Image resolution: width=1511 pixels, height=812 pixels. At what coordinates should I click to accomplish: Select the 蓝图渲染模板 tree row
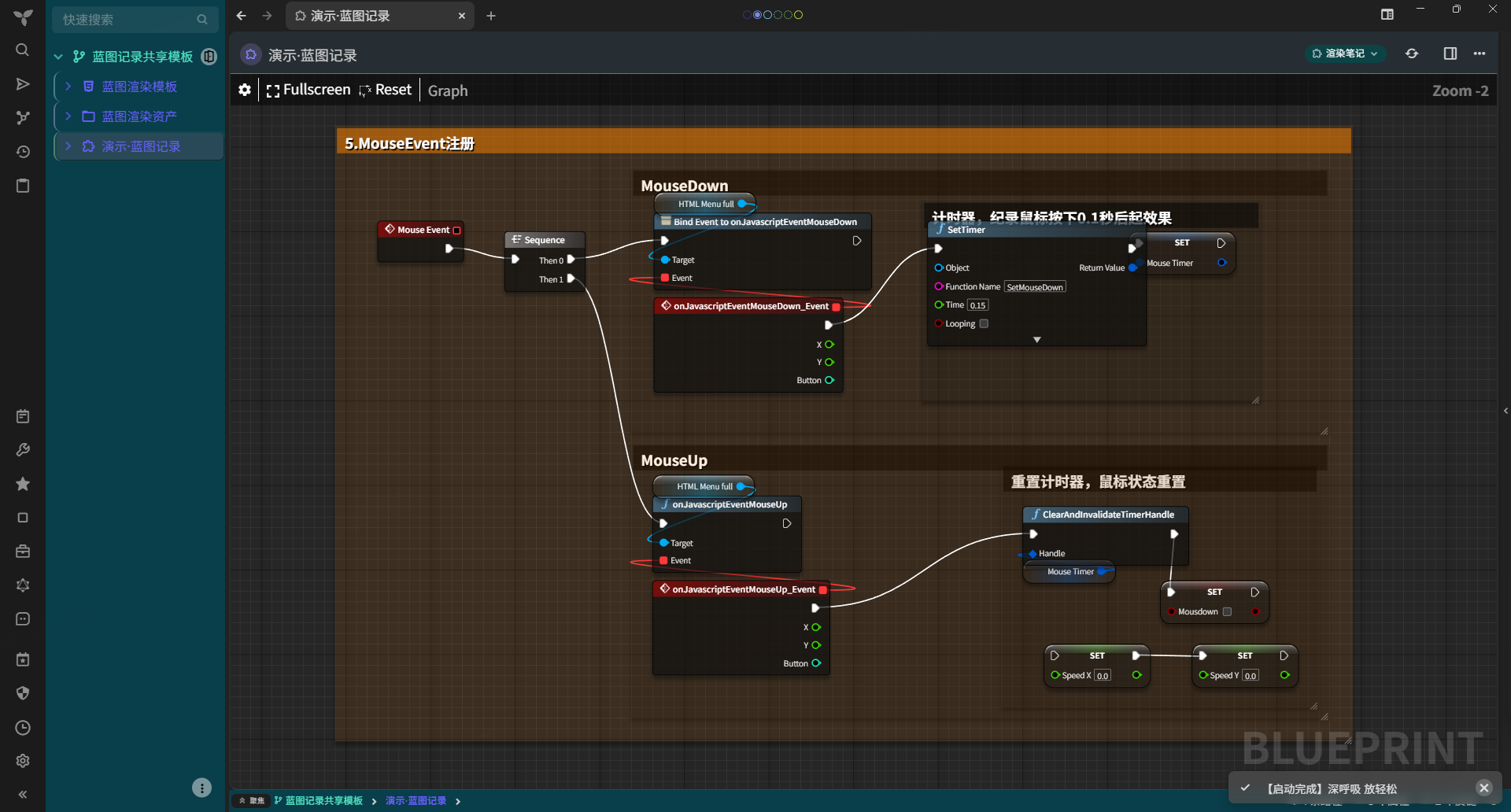(139, 87)
